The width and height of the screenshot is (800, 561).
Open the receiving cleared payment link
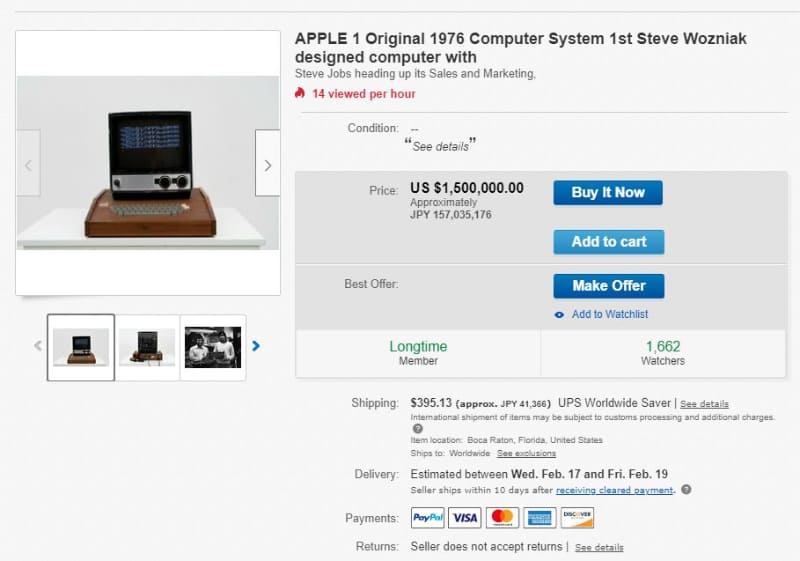click(x=614, y=490)
